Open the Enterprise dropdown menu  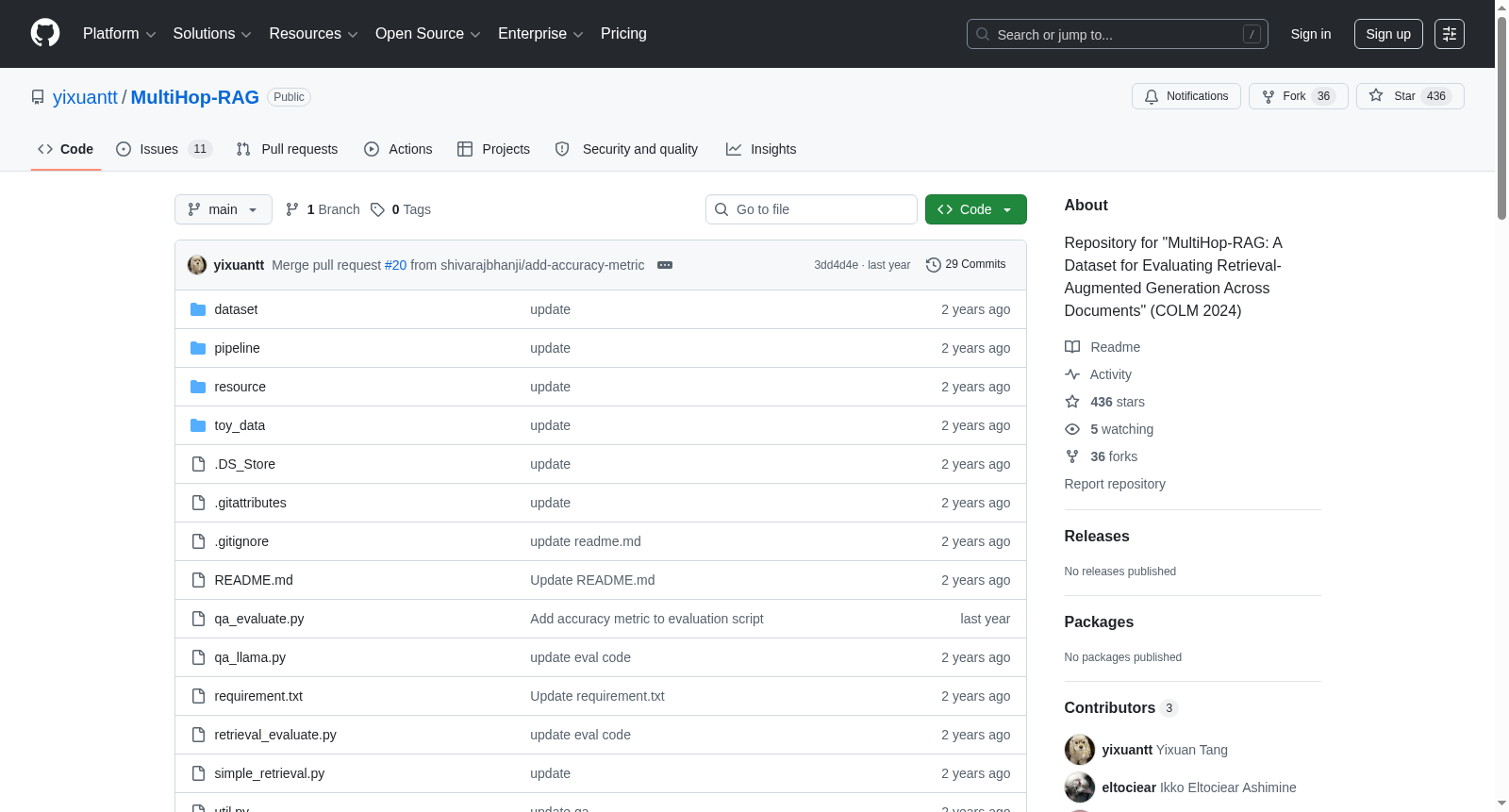[x=540, y=34]
